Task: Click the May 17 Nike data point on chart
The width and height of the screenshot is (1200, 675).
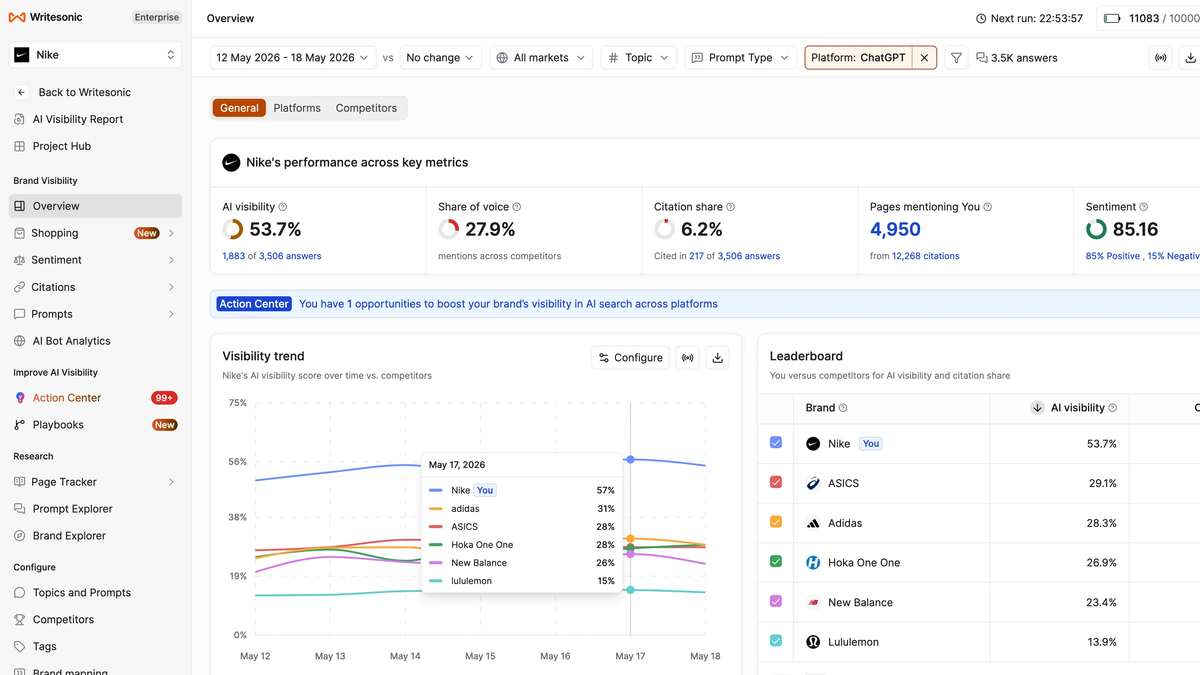Action: [630, 459]
